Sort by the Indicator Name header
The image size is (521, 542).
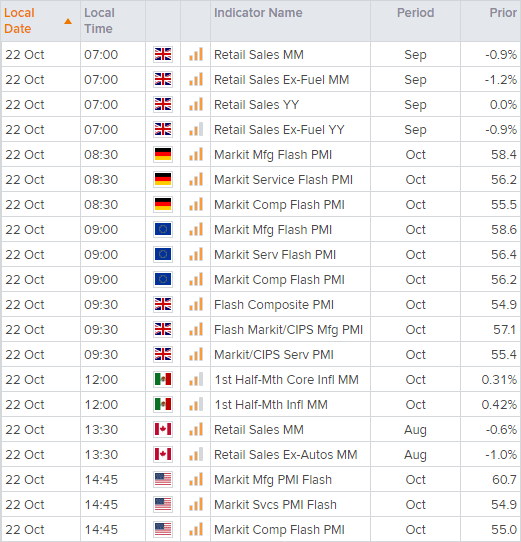[x=258, y=13]
